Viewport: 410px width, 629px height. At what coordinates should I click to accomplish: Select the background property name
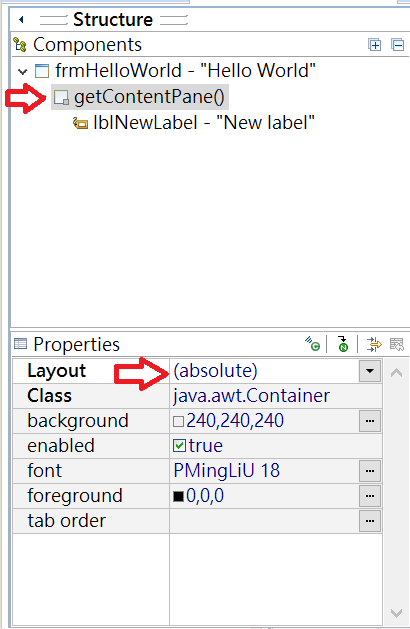pyautogui.click(x=78, y=421)
